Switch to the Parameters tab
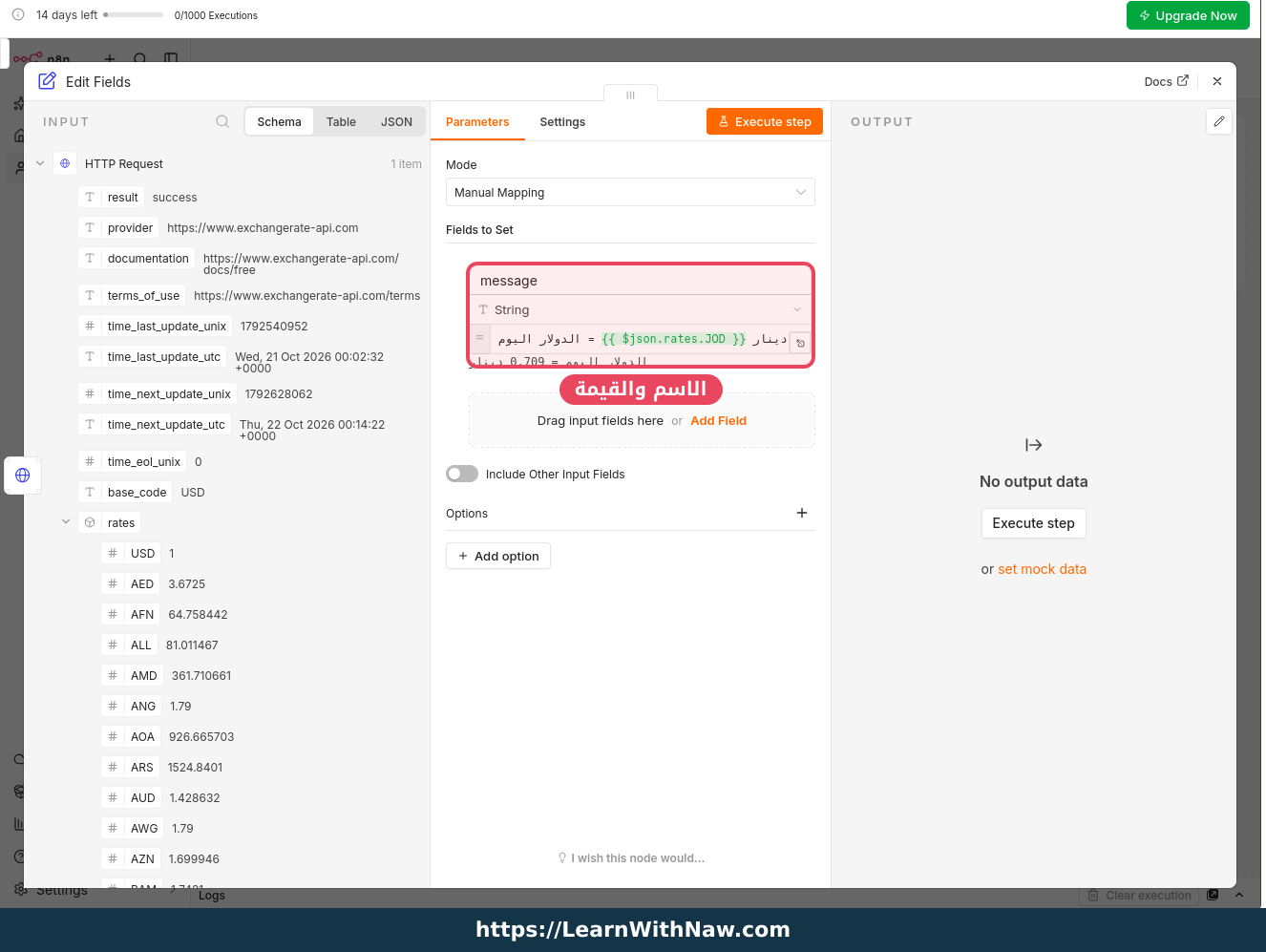This screenshot has height=952, width=1266. 477,121
